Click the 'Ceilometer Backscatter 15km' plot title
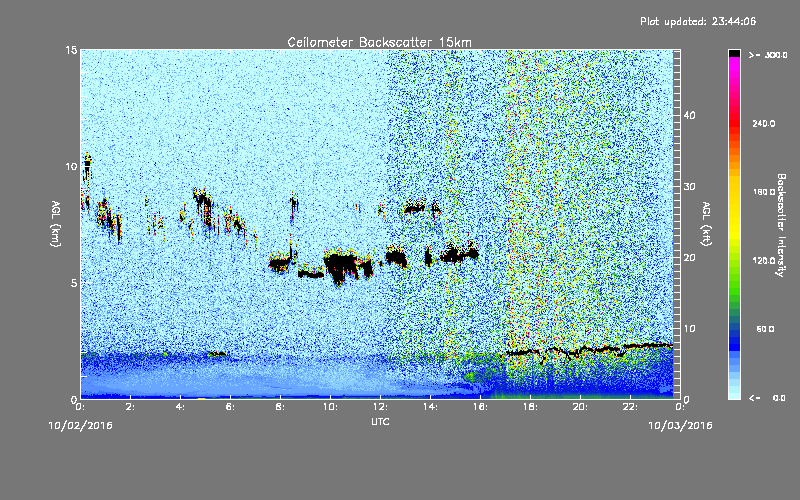This screenshot has height=500, width=800. pos(379,42)
